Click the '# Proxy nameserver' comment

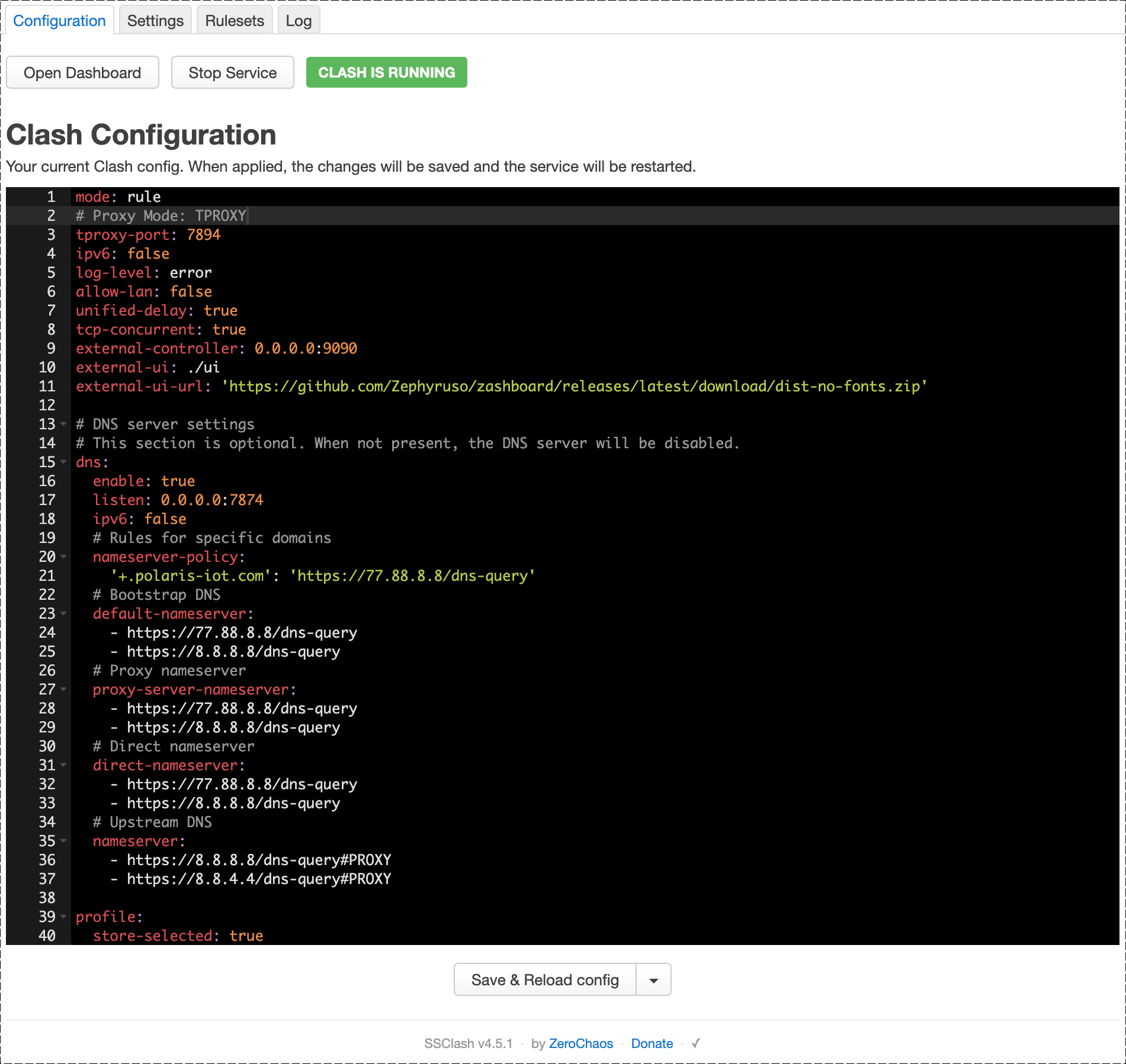(x=169, y=670)
